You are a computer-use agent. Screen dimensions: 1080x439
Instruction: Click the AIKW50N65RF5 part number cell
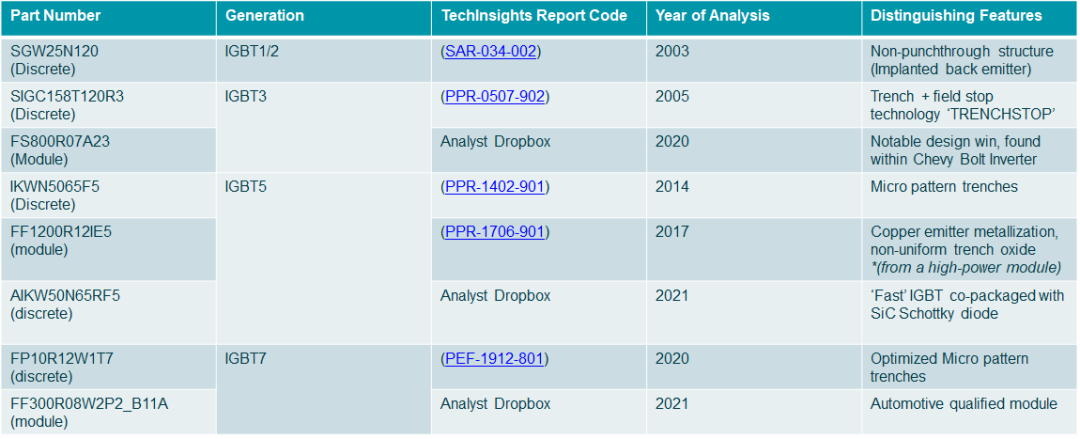pos(66,303)
